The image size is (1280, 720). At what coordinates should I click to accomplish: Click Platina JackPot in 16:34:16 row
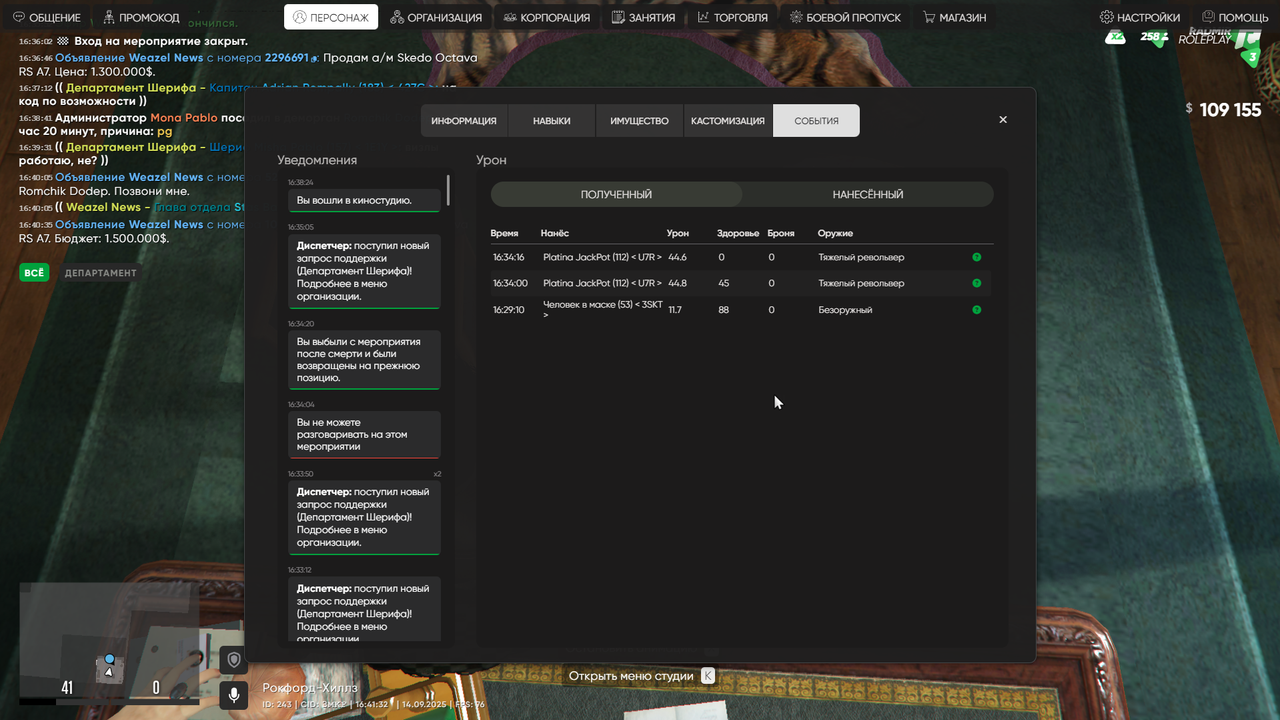pos(602,257)
